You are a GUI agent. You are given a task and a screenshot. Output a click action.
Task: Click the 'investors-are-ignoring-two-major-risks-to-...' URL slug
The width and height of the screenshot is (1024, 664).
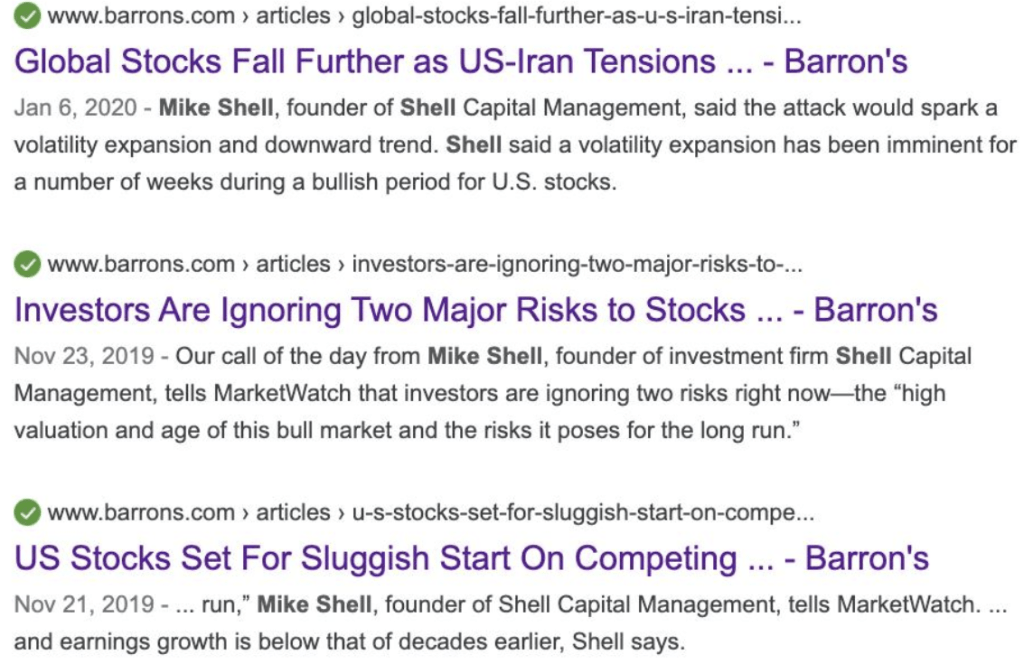pos(577,264)
